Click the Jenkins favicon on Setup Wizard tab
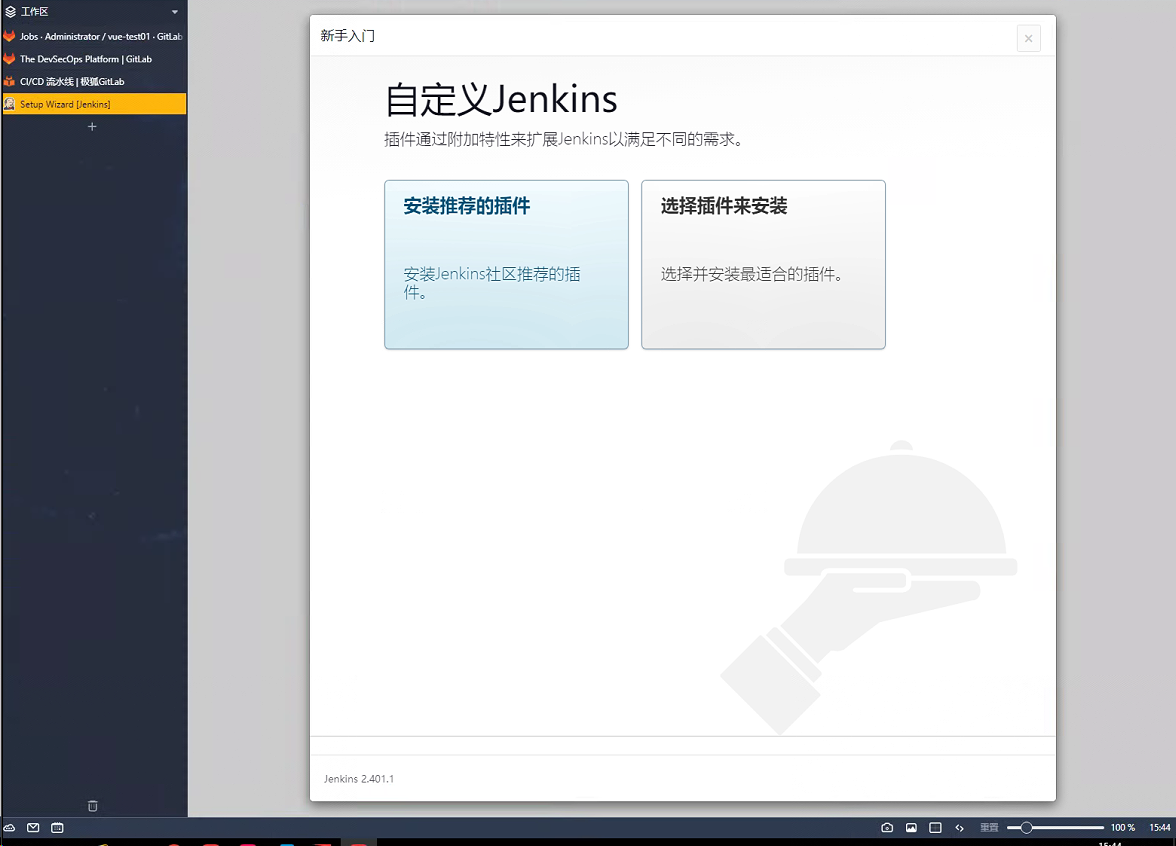Image resolution: width=1176 pixels, height=846 pixels. [10, 104]
